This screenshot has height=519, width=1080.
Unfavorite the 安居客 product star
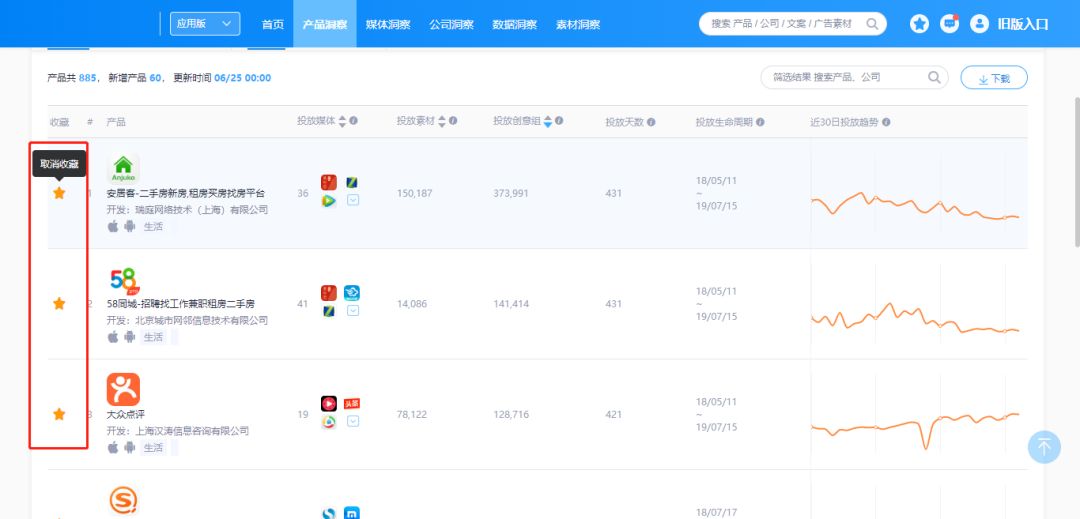pos(59,193)
